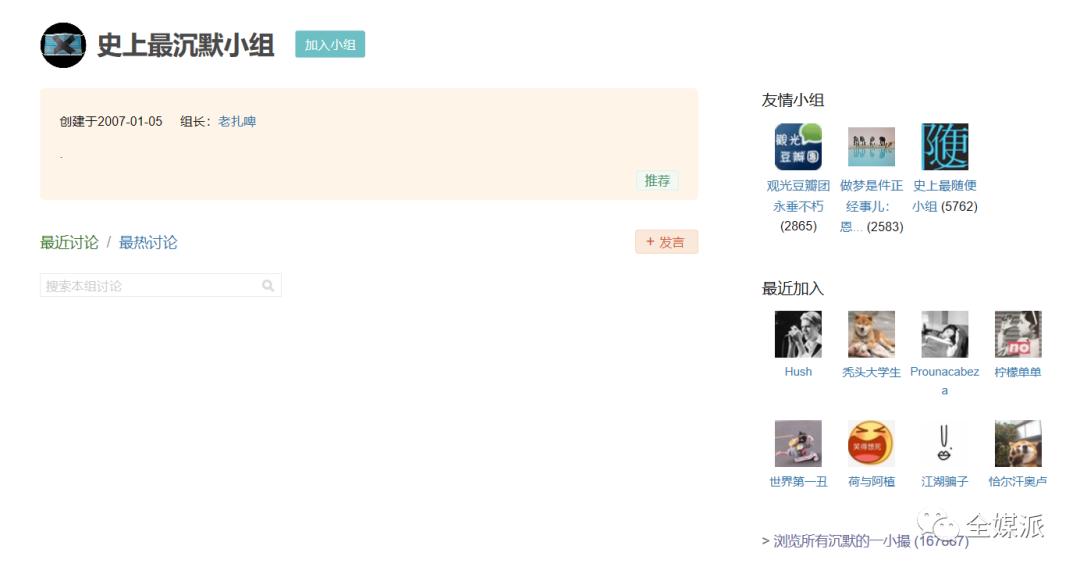The width and height of the screenshot is (1080, 574).
Task: Join the group via 加入小组 button
Action: (x=330, y=45)
